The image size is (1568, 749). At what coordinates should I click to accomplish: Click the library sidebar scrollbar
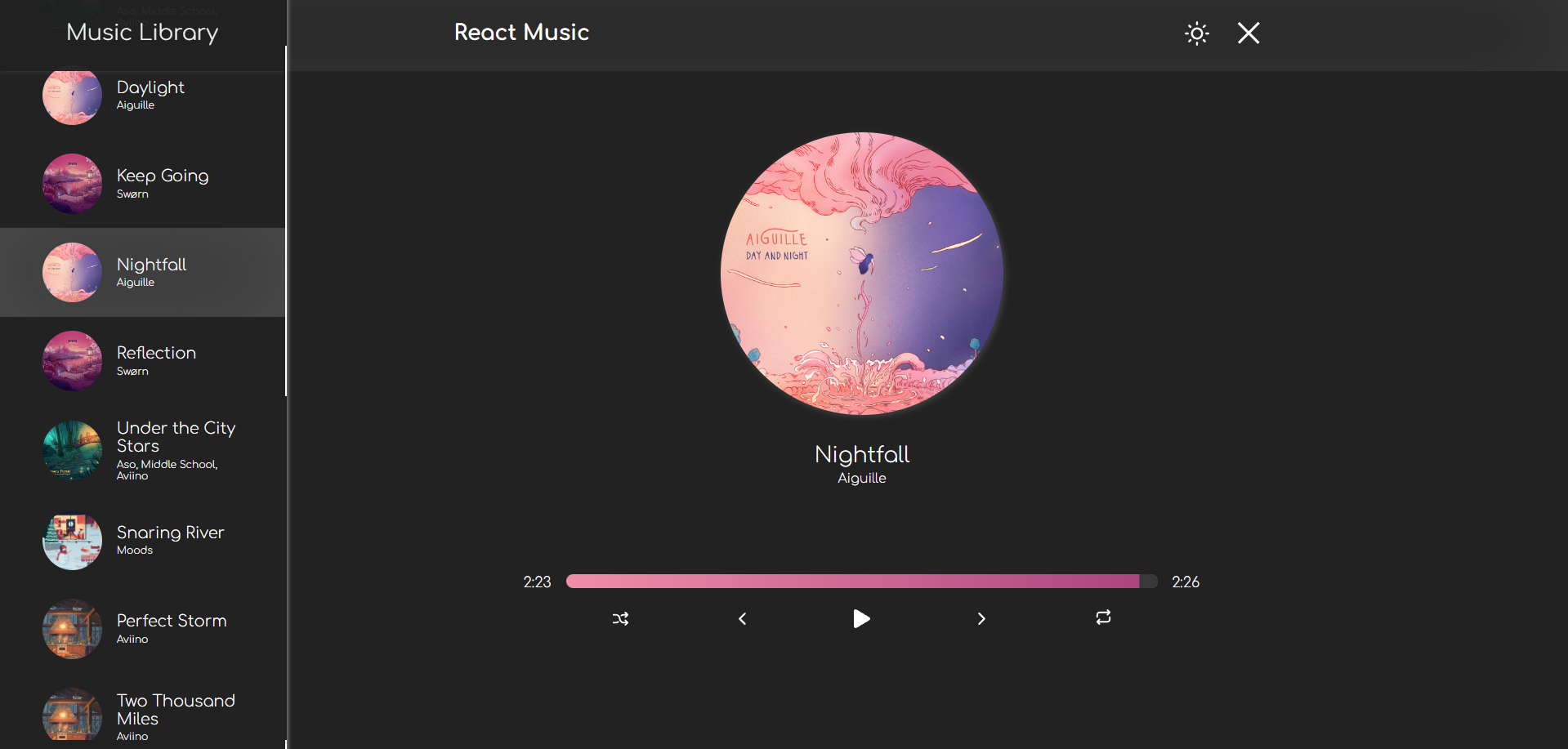click(286, 221)
